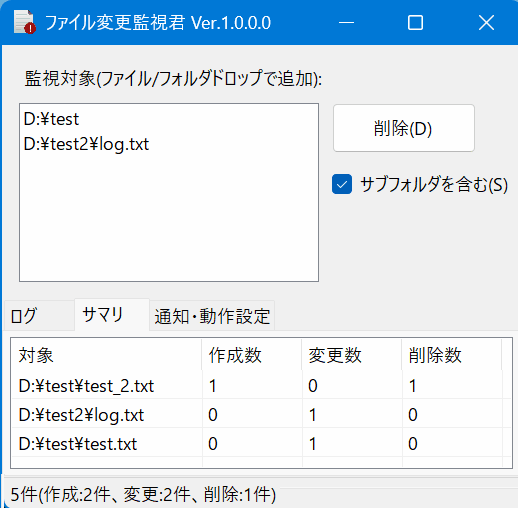Select the サマリ tab

[x=112, y=315]
